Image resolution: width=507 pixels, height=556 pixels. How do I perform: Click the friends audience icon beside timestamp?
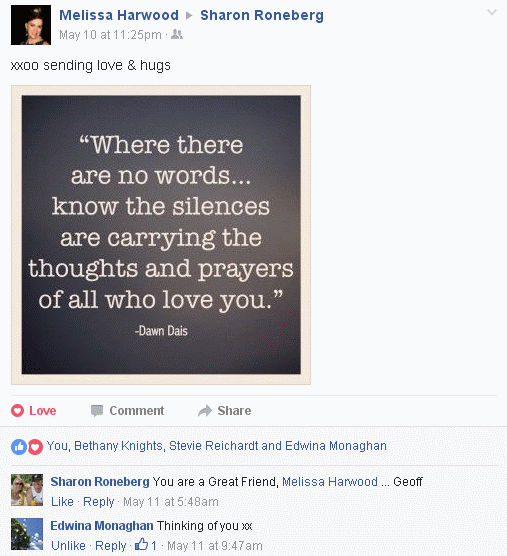pos(177,34)
